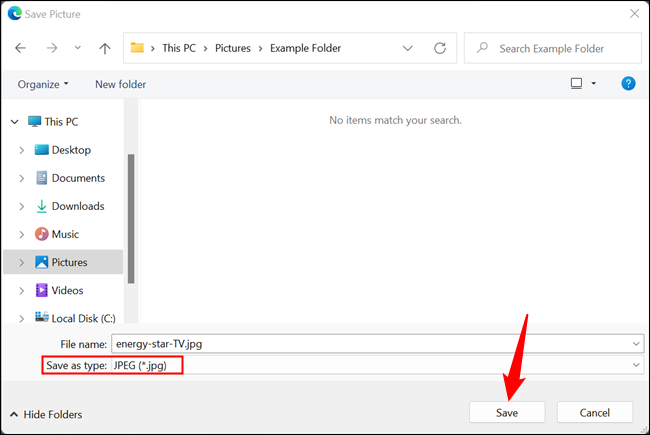Expand the Videos tree node

pos(22,291)
